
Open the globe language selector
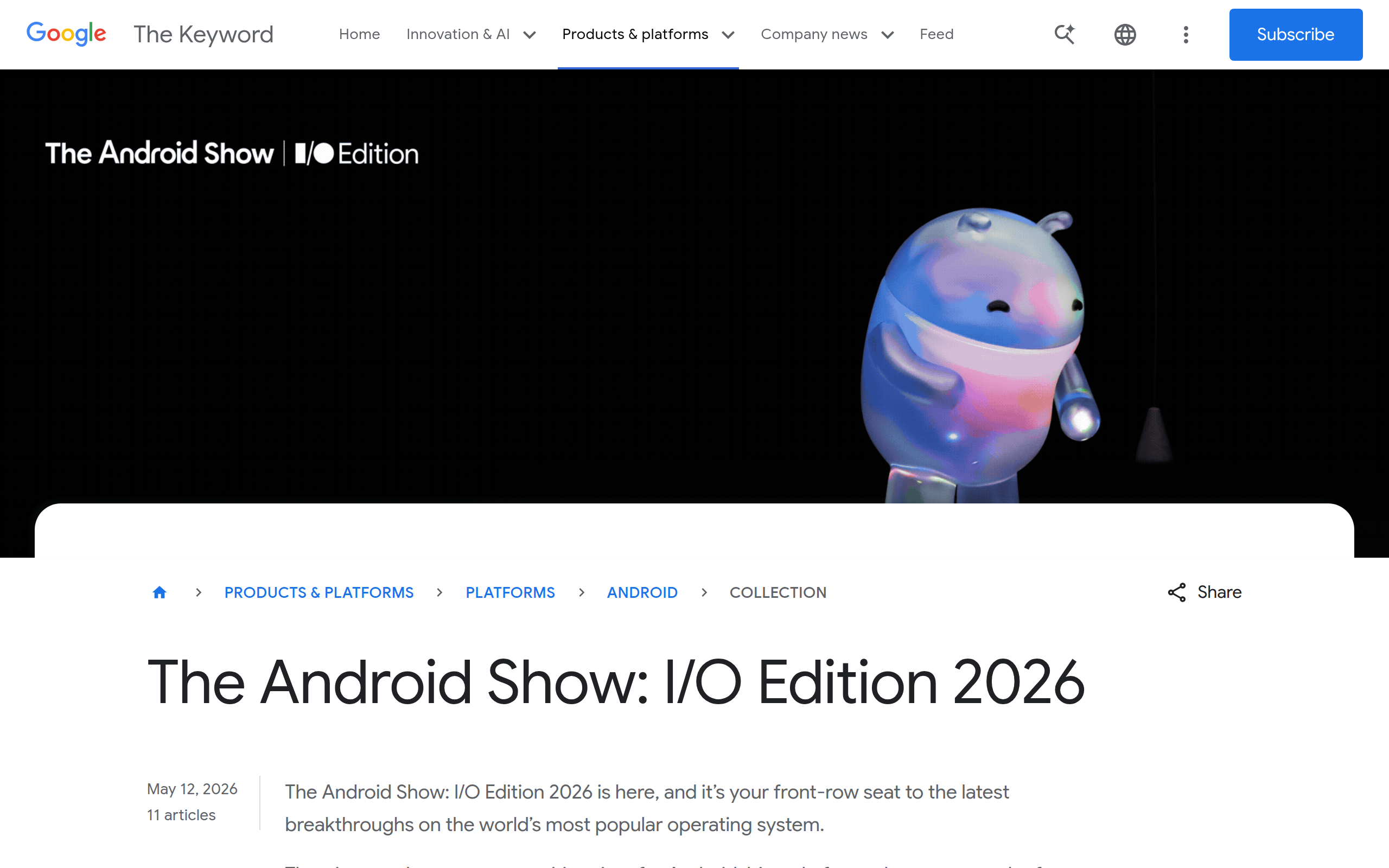coord(1125,34)
